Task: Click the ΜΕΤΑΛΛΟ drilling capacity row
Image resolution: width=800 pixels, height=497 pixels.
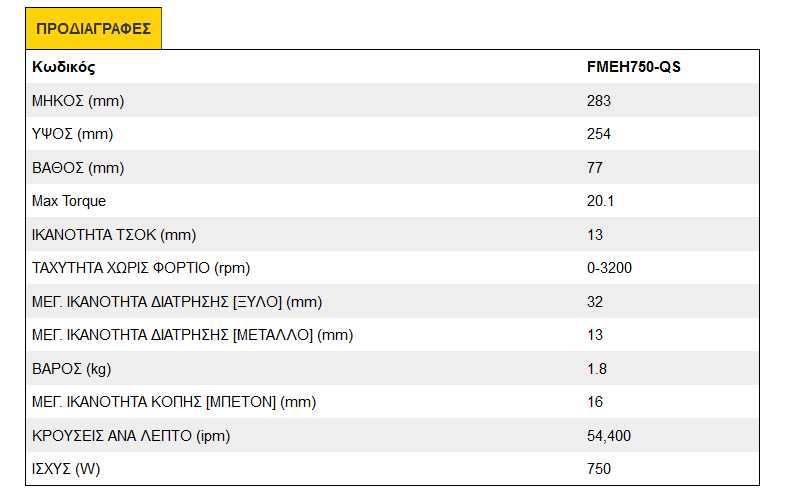Action: (x=392, y=335)
